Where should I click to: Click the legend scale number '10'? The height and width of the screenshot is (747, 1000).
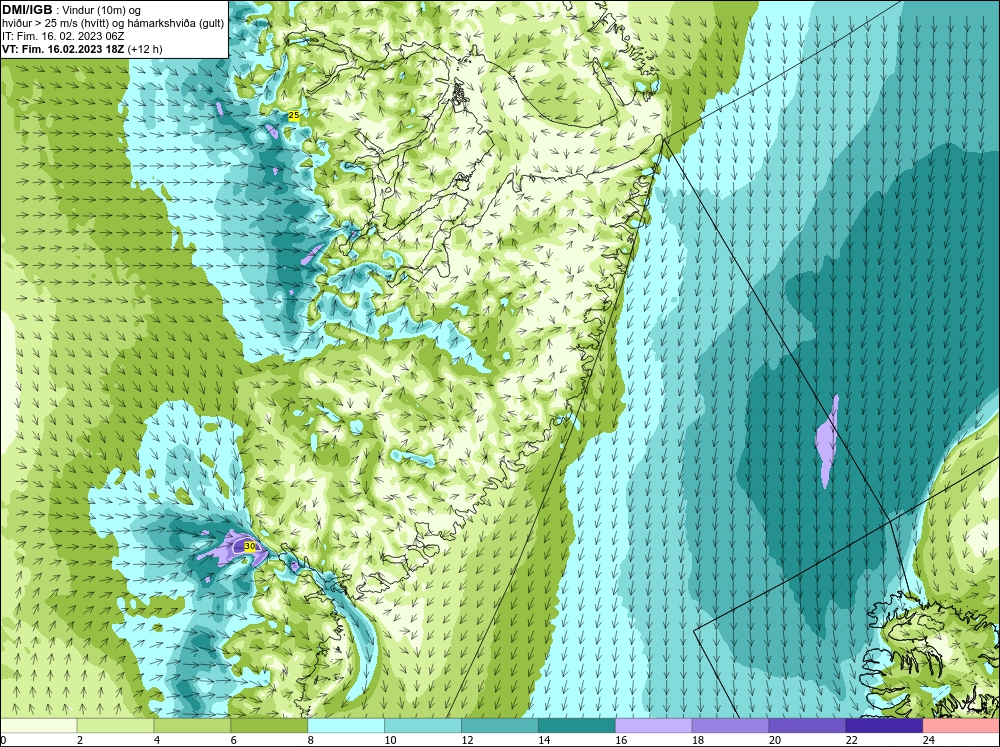[x=390, y=740]
